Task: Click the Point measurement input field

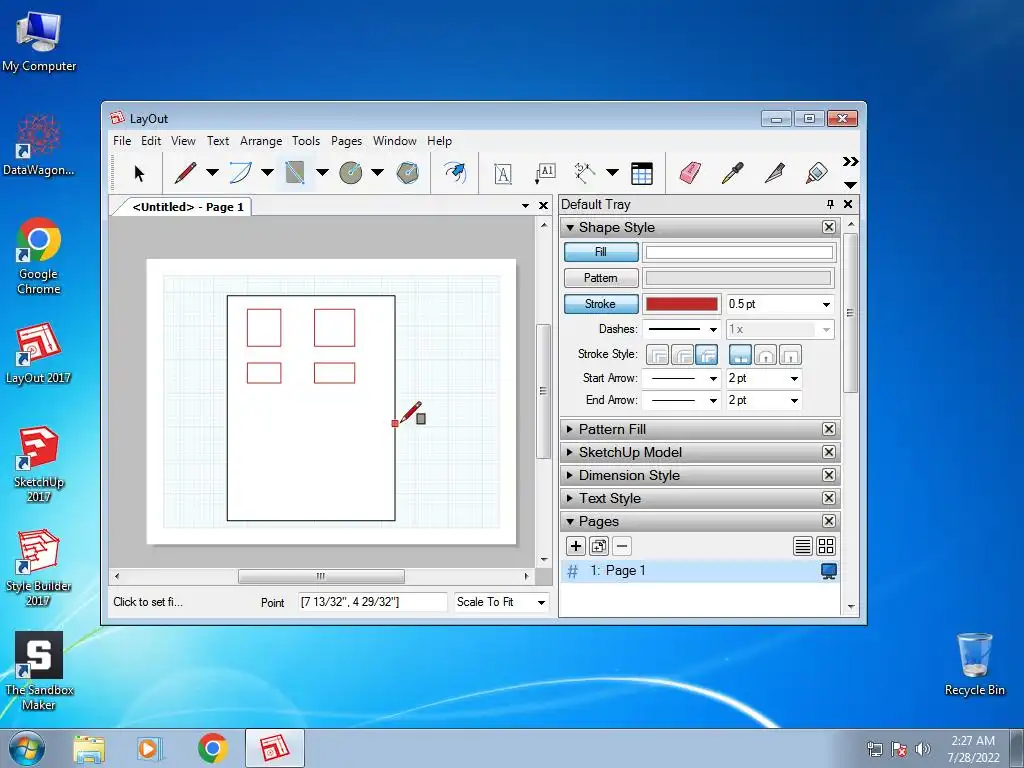Action: 372,602
